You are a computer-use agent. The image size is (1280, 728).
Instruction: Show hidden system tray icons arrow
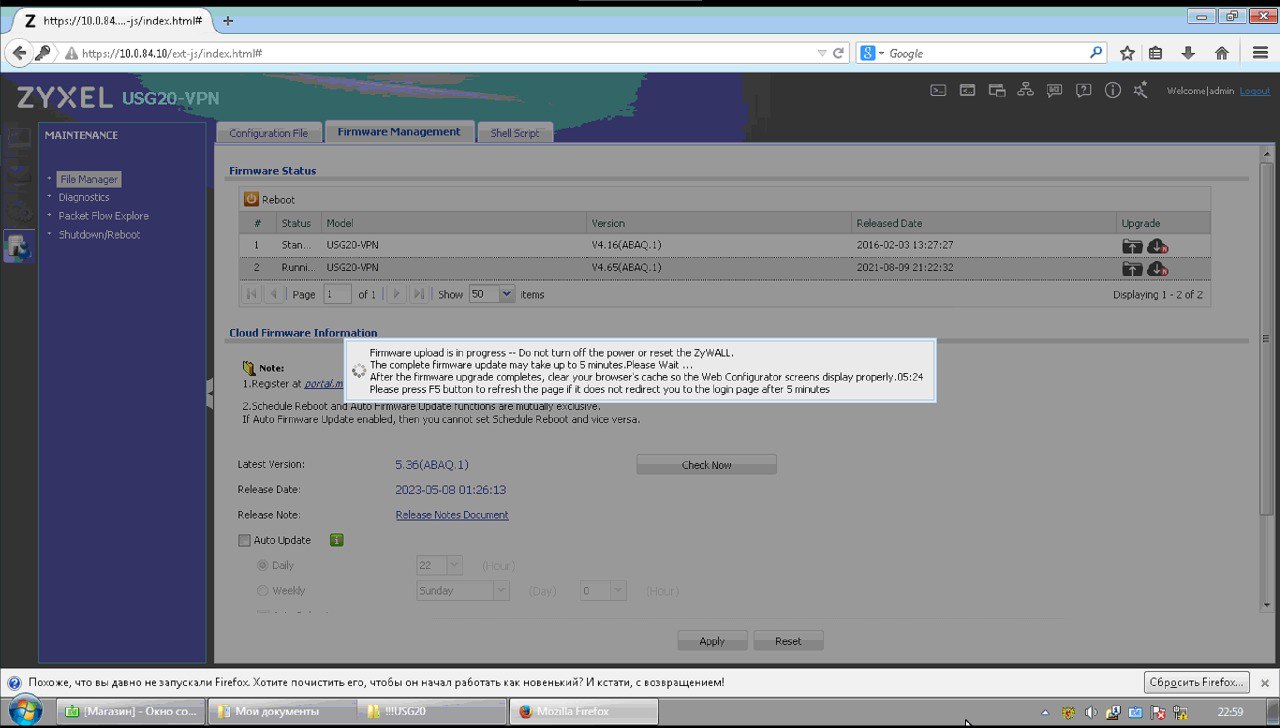(1045, 712)
